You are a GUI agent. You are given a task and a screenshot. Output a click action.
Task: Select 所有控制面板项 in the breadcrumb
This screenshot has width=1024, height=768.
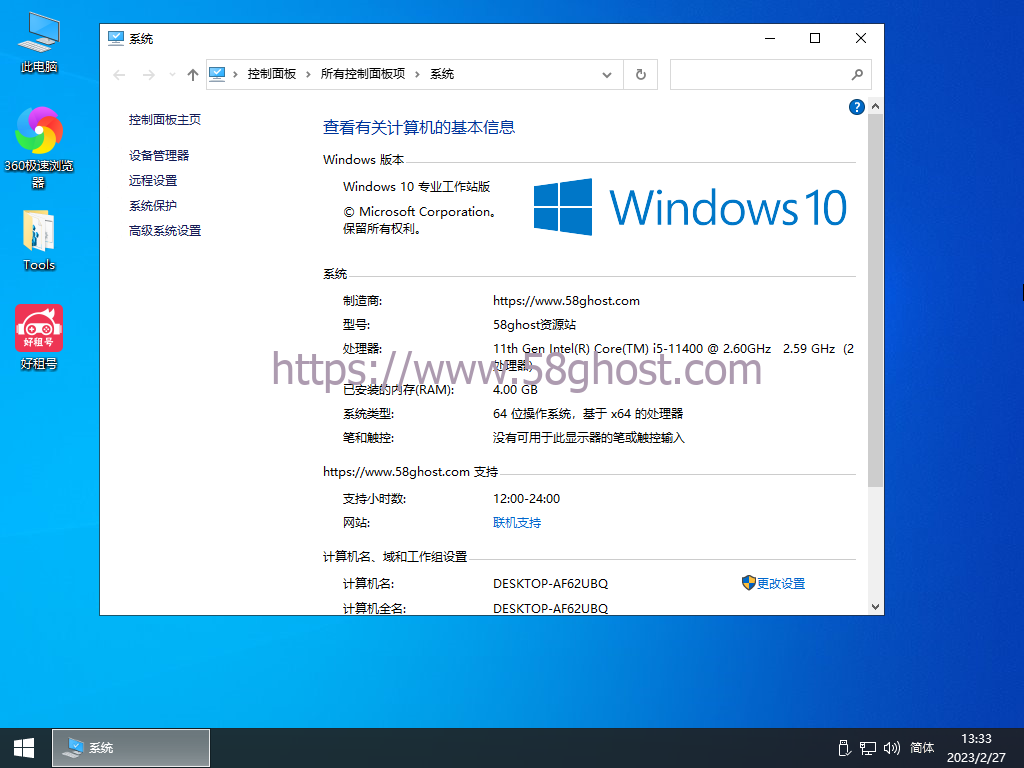(362, 74)
